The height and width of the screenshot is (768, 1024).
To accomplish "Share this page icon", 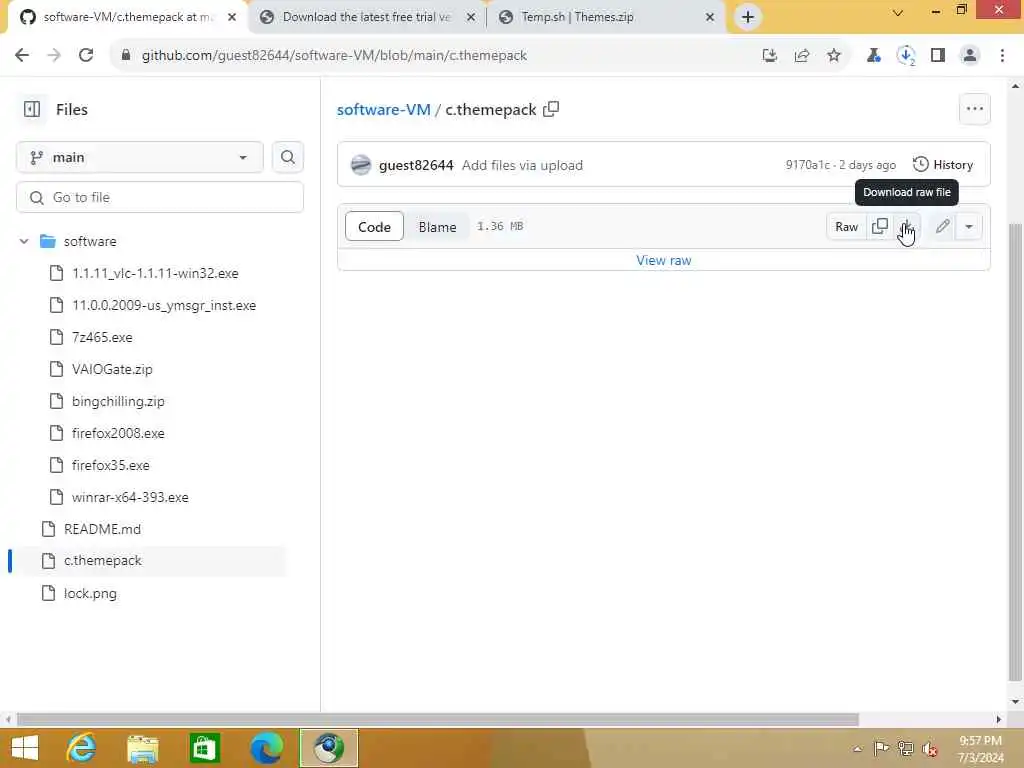I will [802, 56].
